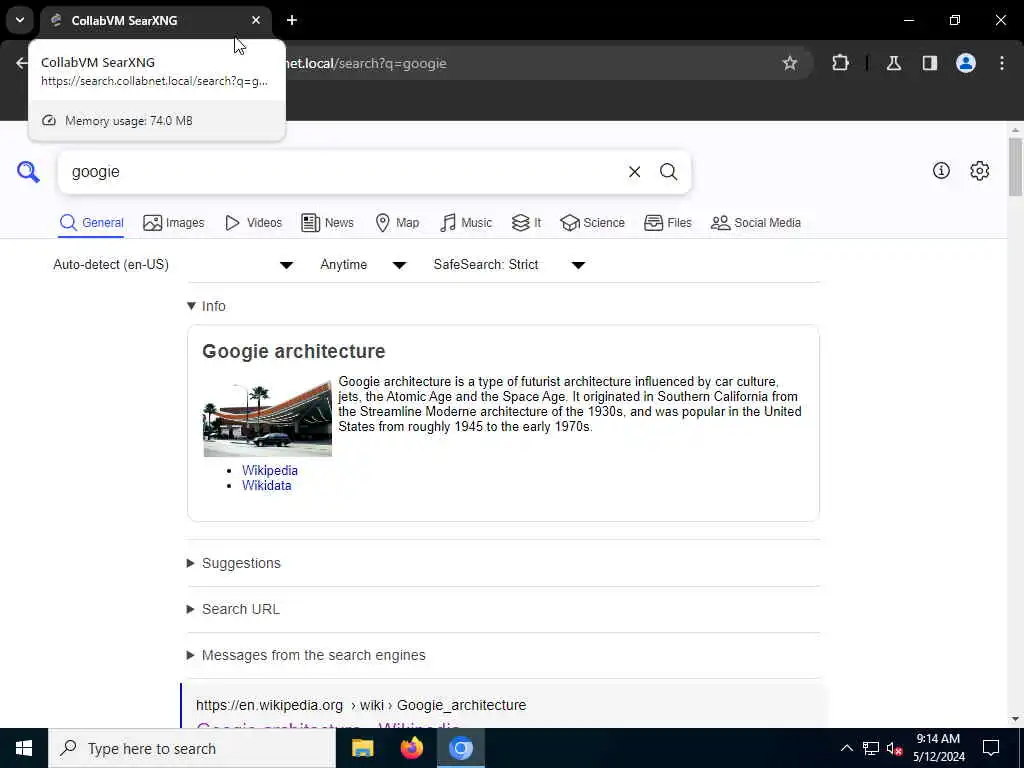
Task: Open SearXNG preferences gear icon
Action: coord(979,171)
